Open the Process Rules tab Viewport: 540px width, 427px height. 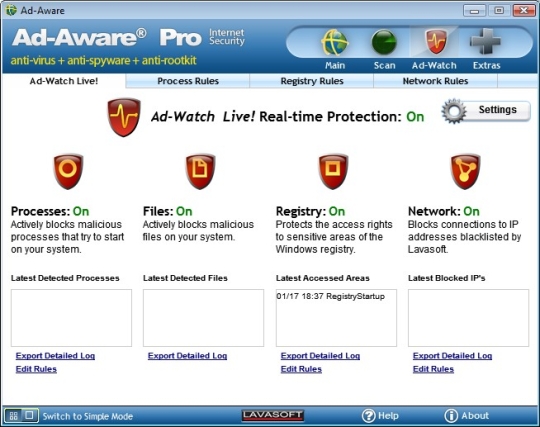tap(188, 81)
